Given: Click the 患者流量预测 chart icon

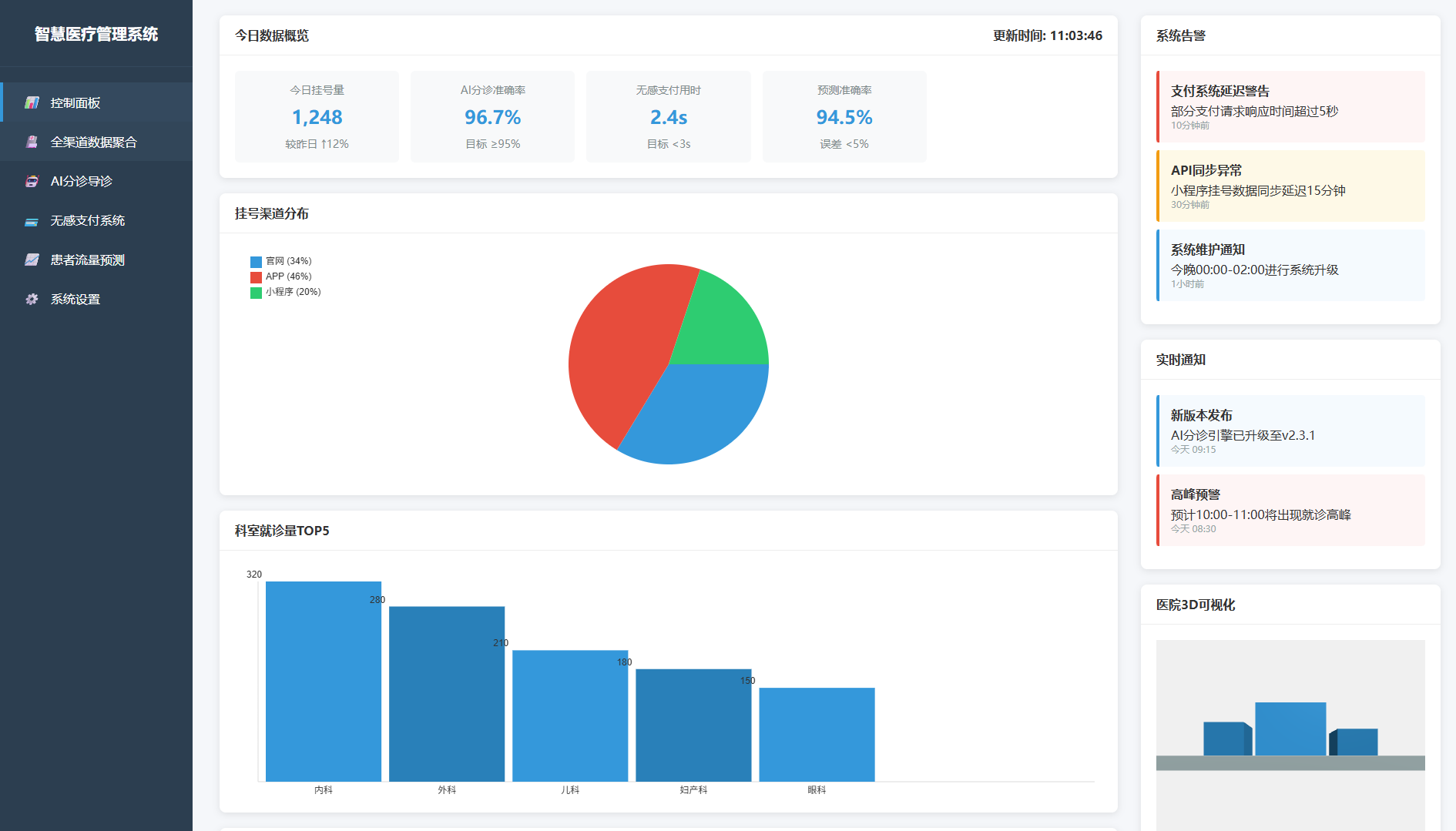Looking at the screenshot, I should (32, 260).
